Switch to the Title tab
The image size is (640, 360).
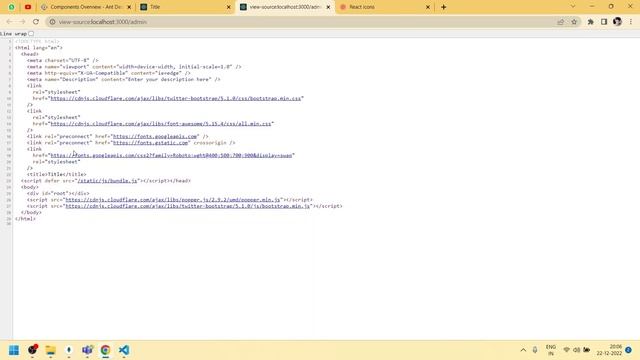click(x=185, y=7)
